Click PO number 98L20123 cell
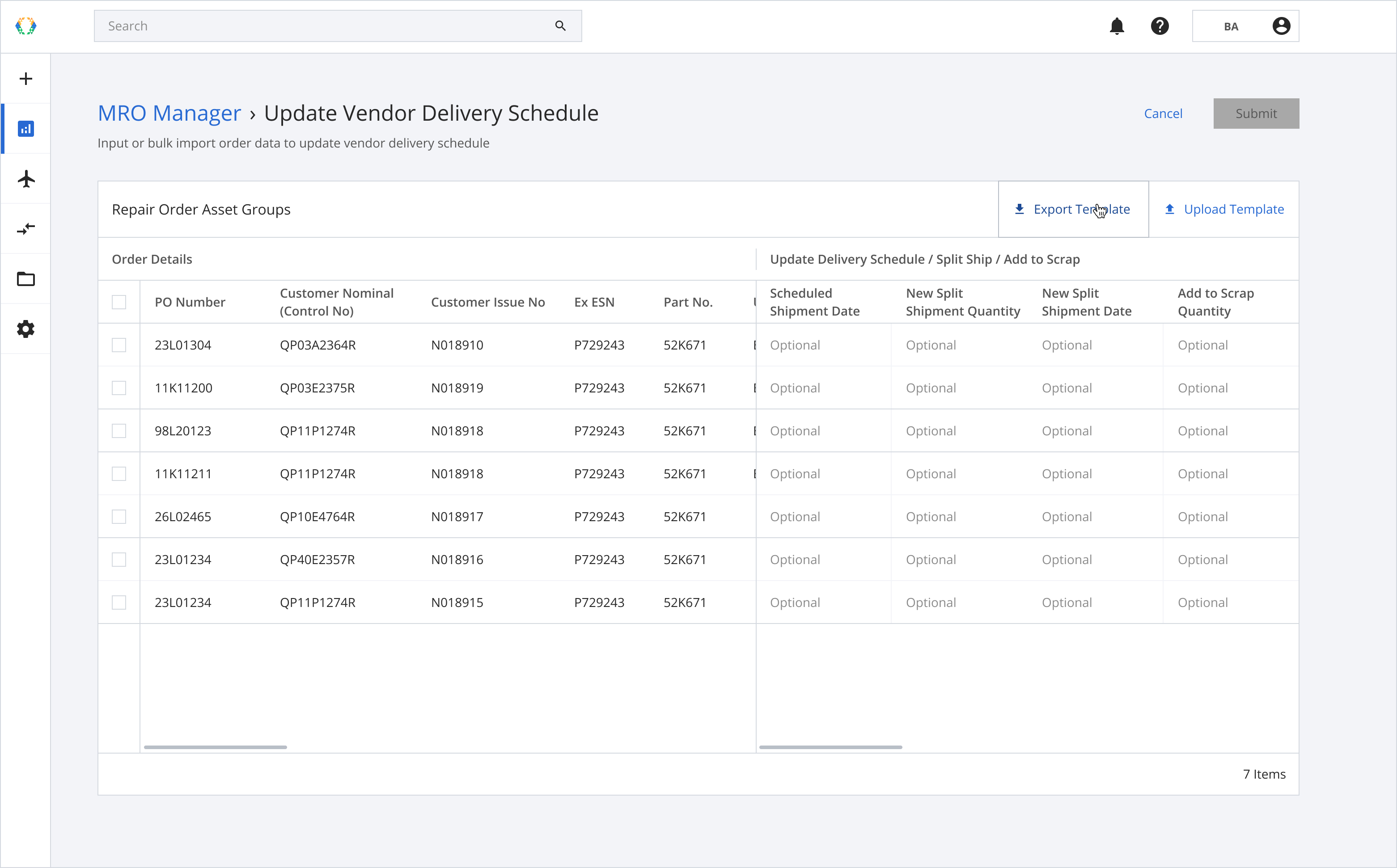The width and height of the screenshot is (1397, 868). (182, 431)
